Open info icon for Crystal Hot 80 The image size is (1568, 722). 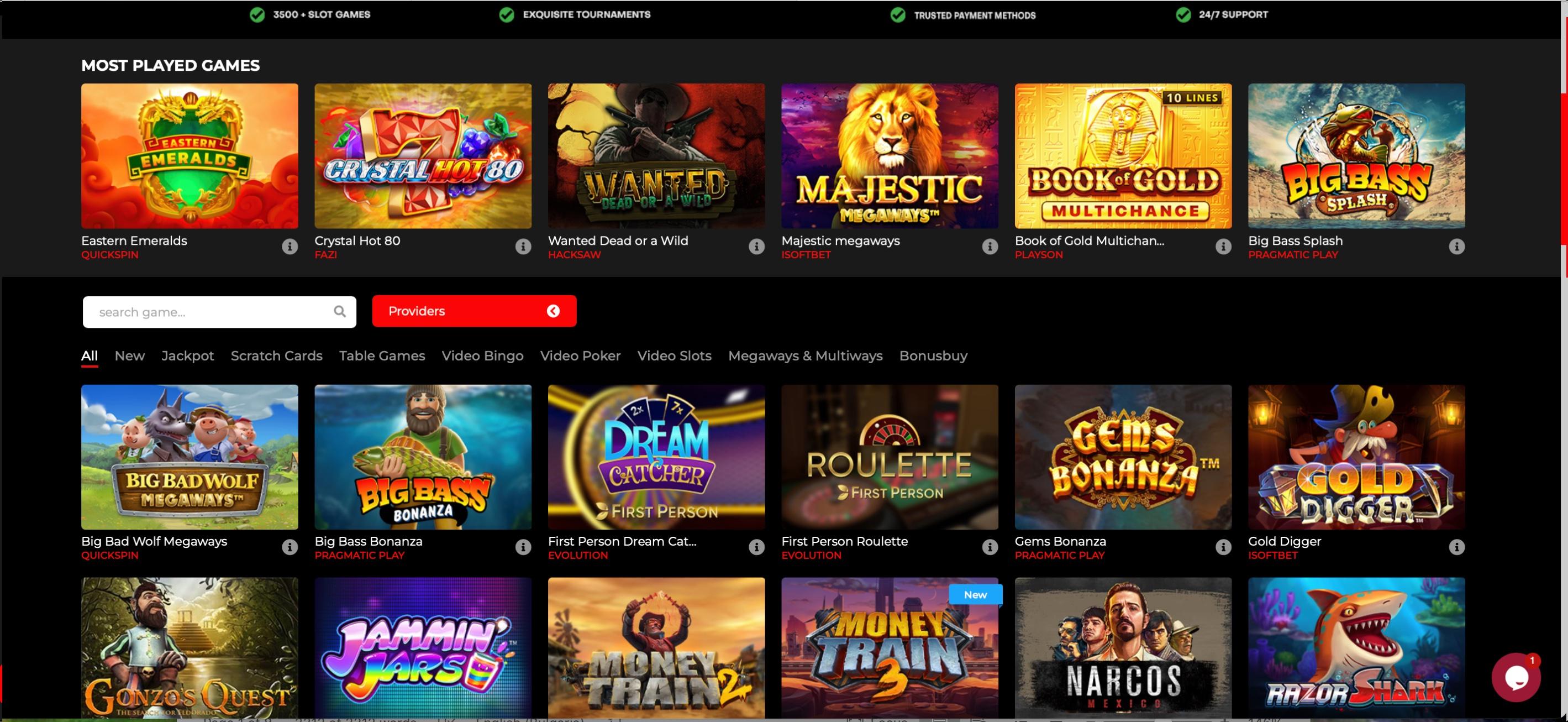tap(523, 246)
